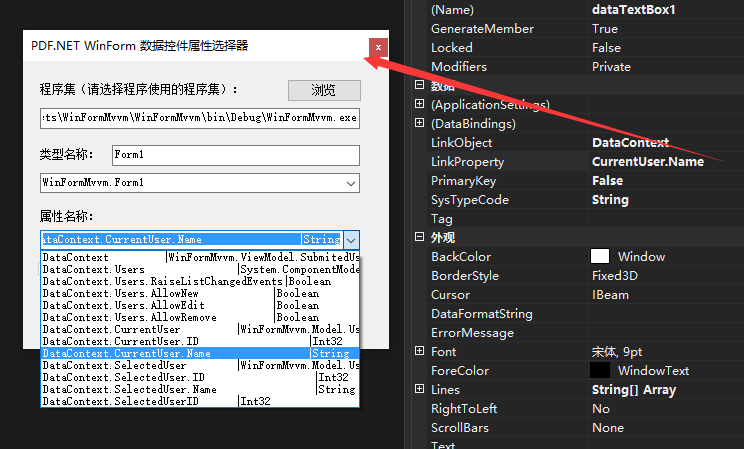The height and width of the screenshot is (449, 744).
Task: Click the dataTextBox1 name value
Action: click(x=633, y=9)
